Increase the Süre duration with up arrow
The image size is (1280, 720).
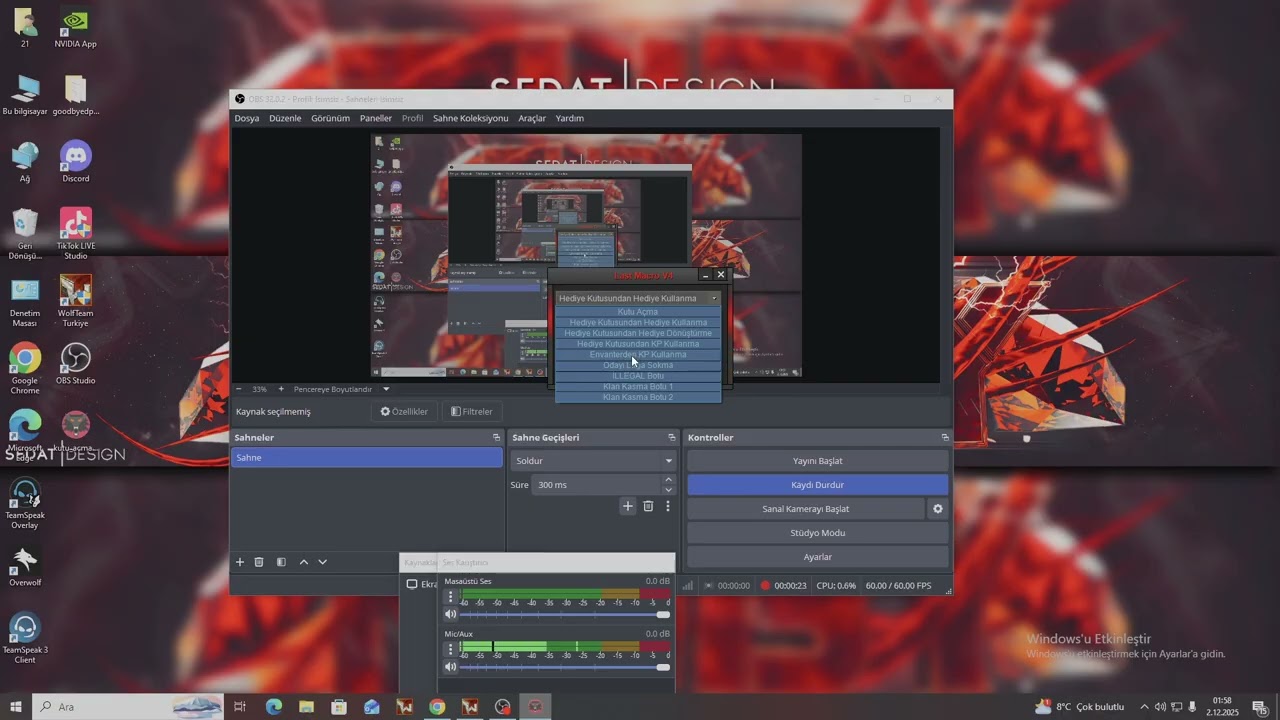[x=669, y=480]
